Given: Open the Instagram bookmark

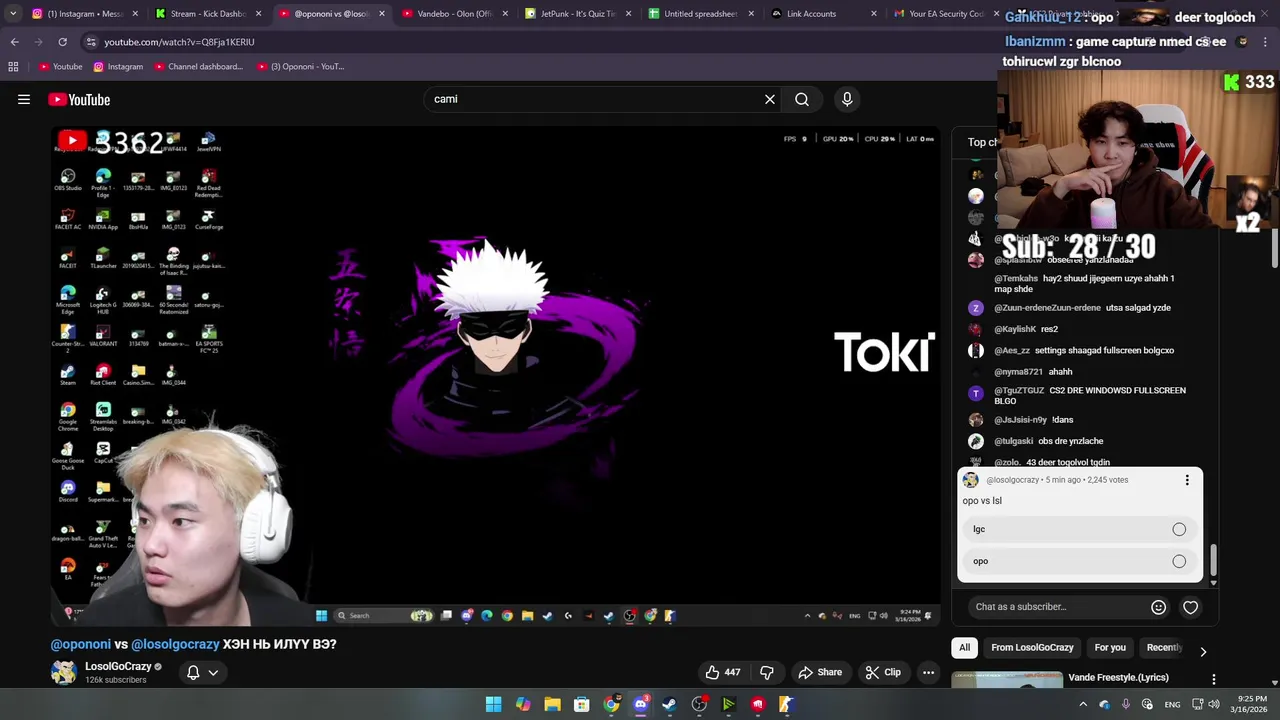Looking at the screenshot, I should pos(118,66).
